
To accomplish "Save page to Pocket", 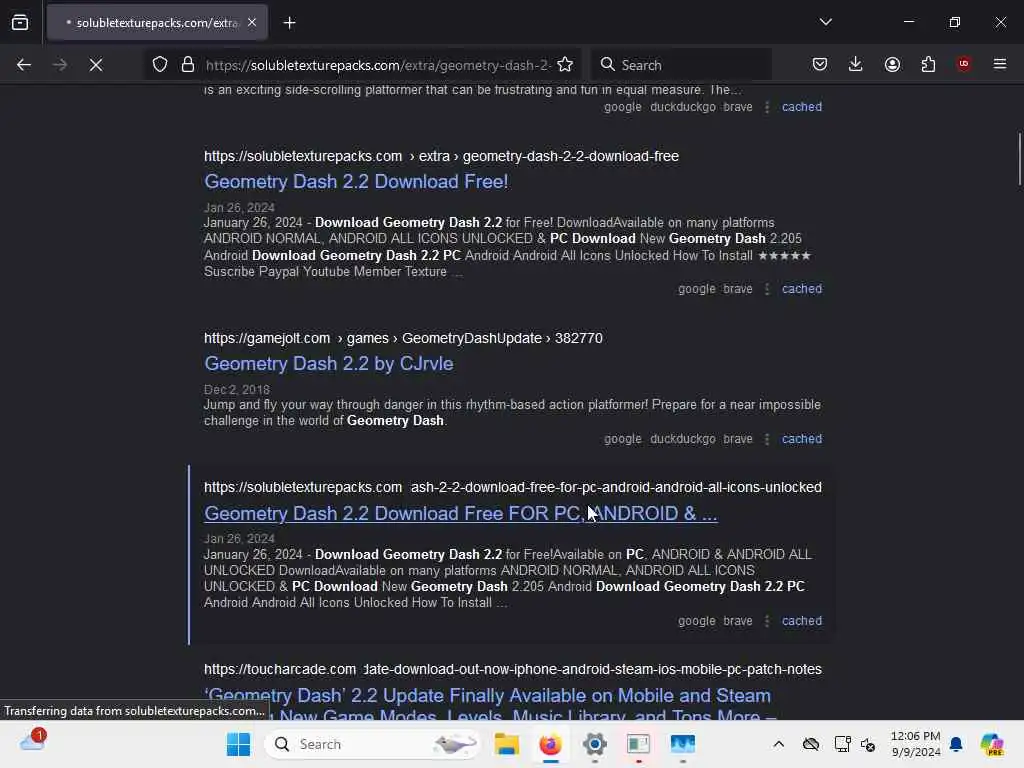I will [820, 64].
